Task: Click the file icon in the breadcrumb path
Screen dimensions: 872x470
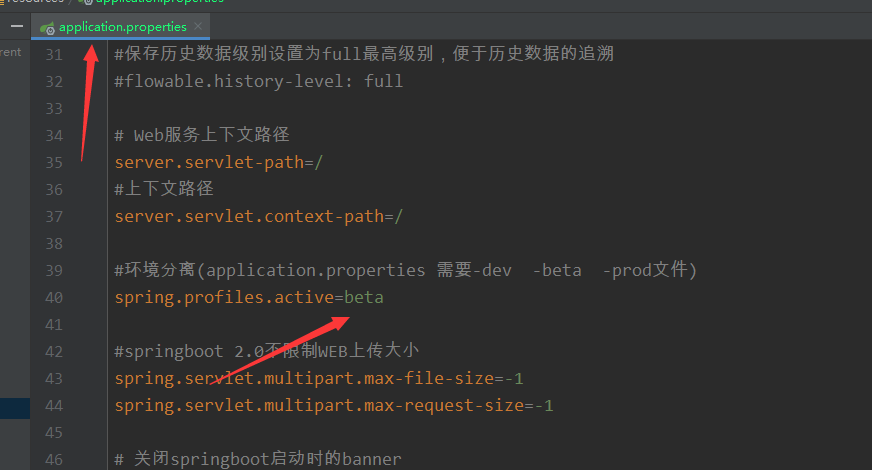Action: (86, 2)
